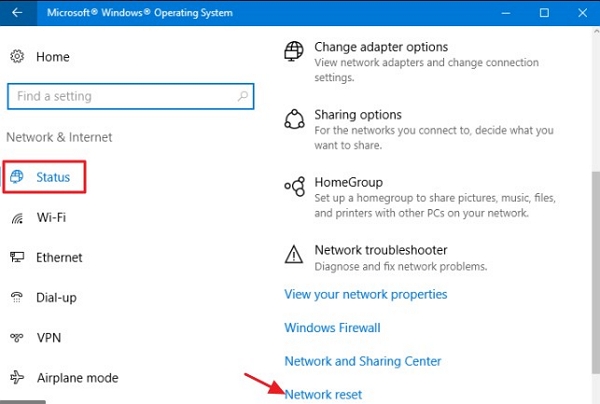Click the Airplane mode plane icon
600x404 pixels.
pyautogui.click(x=17, y=377)
